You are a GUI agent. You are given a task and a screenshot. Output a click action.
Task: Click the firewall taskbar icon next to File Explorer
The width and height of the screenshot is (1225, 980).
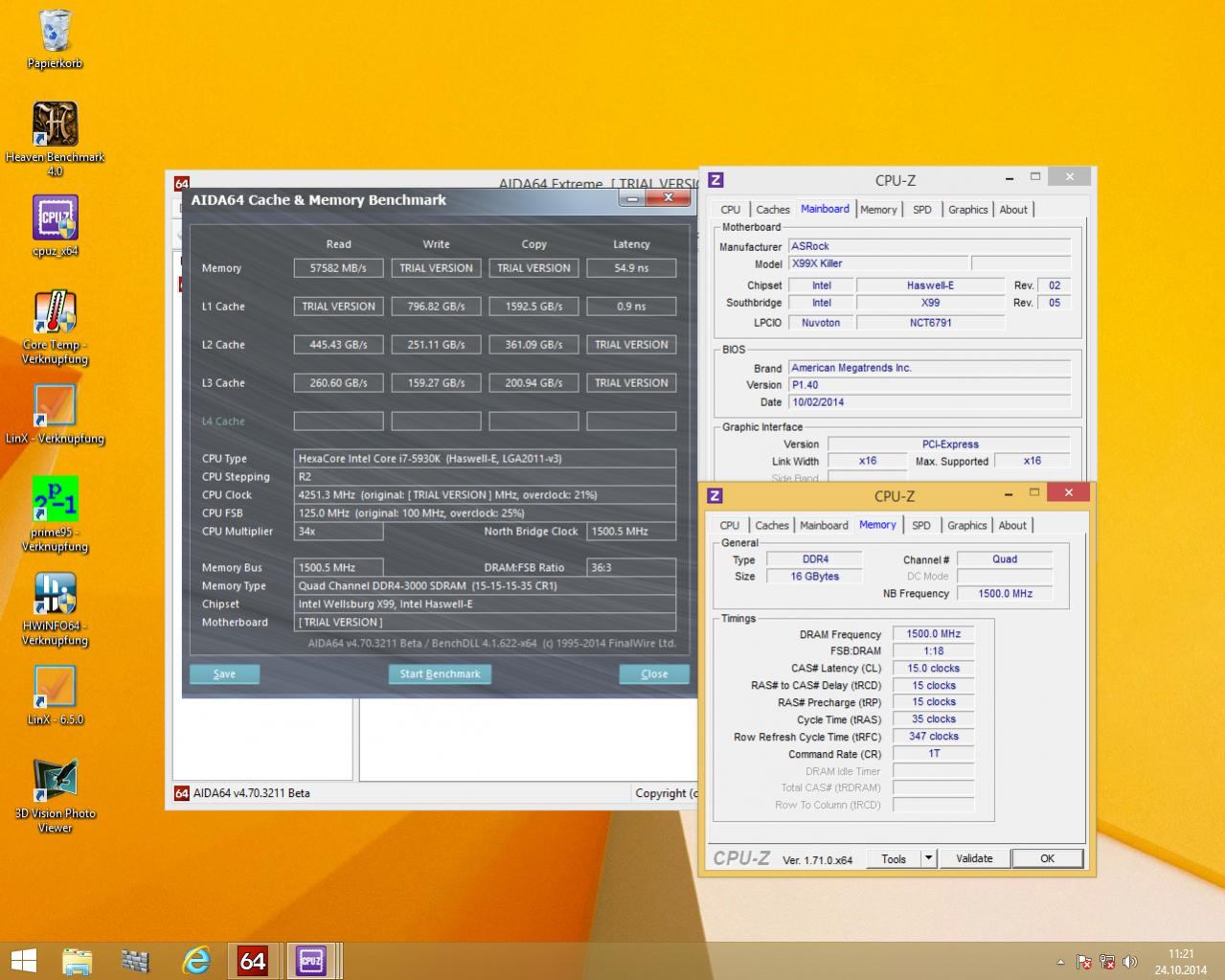(x=136, y=960)
